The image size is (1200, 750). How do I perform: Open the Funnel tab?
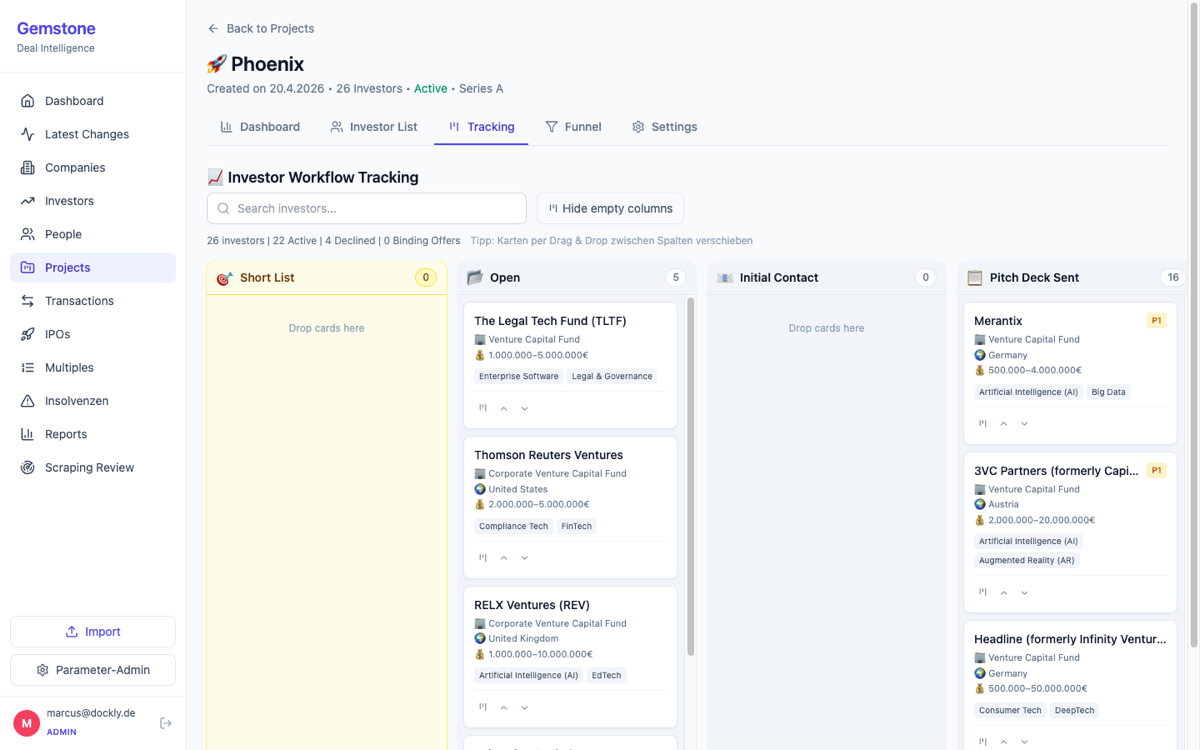[573, 127]
